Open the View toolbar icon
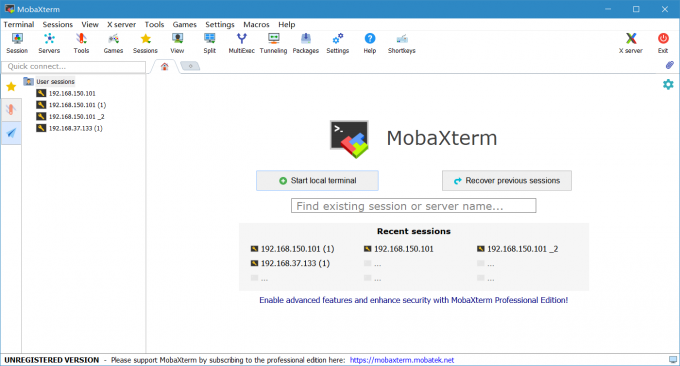Screen dimensions: 680x366 [177, 43]
